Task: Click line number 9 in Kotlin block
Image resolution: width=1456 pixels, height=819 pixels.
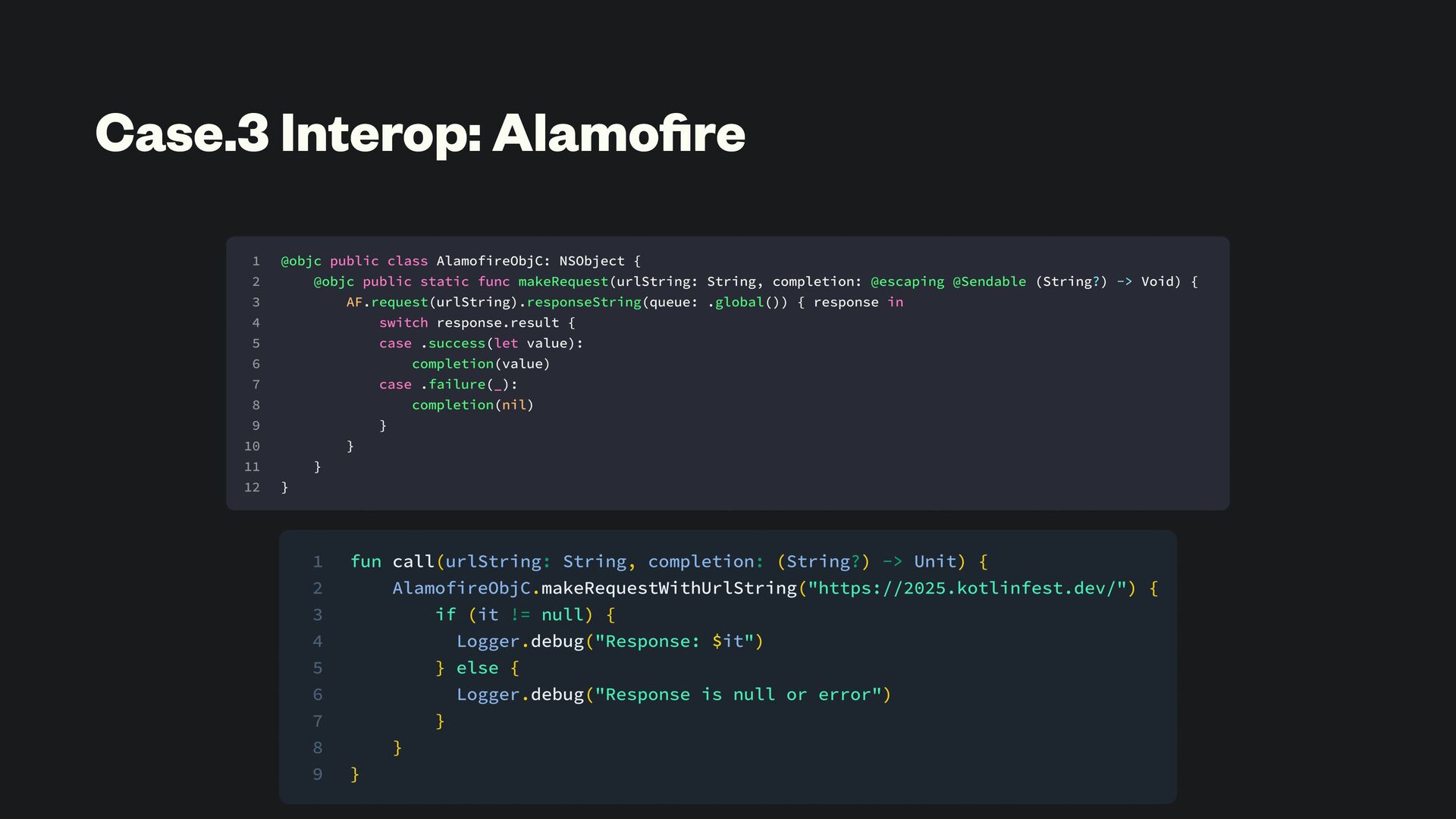Action: coord(318,774)
